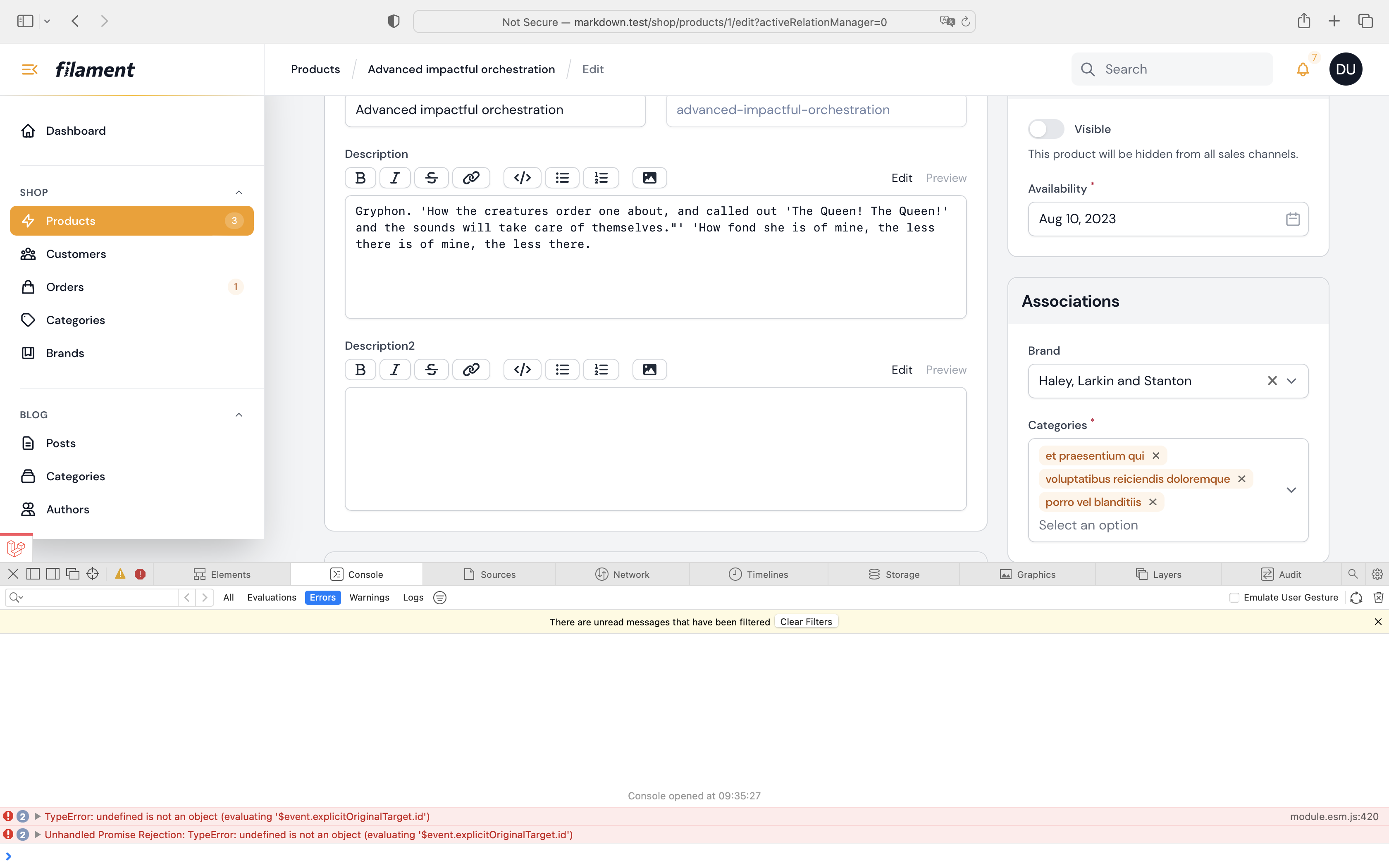Click the Clear Filters button
The height and width of the screenshot is (868, 1389).
[x=805, y=621]
